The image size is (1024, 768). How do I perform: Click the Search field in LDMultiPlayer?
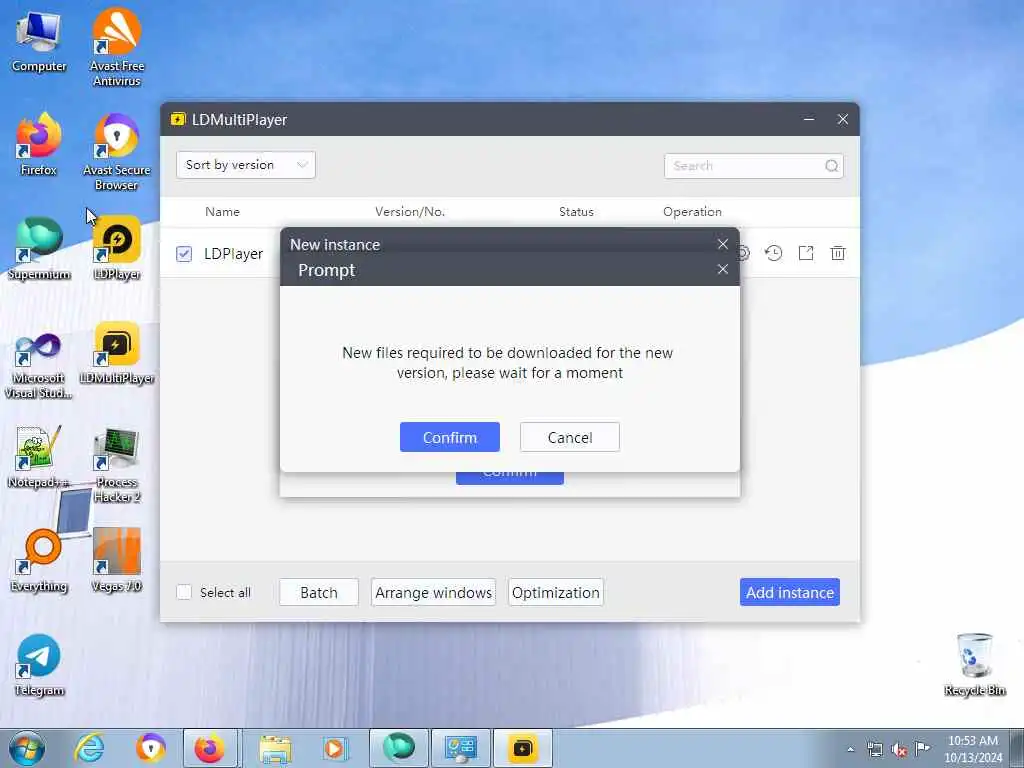[753, 166]
